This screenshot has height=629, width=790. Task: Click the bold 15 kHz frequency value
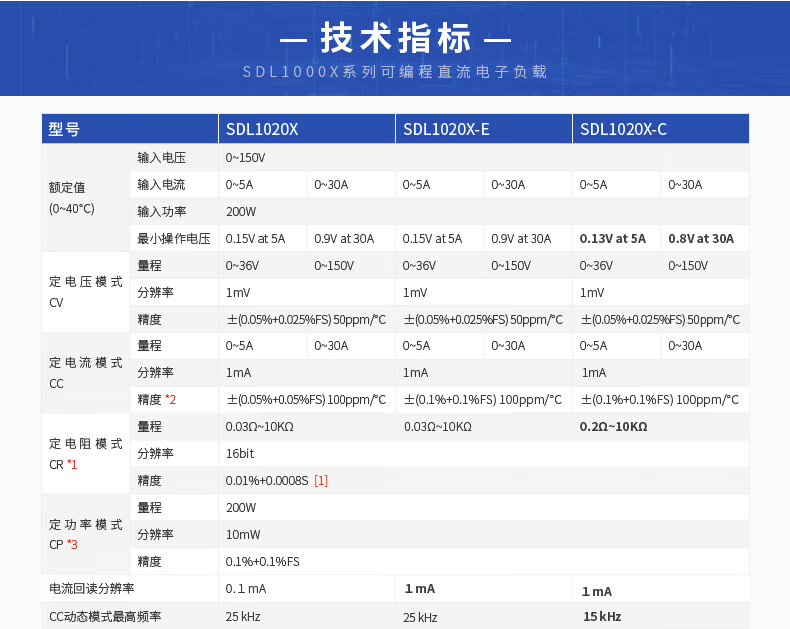pos(602,617)
